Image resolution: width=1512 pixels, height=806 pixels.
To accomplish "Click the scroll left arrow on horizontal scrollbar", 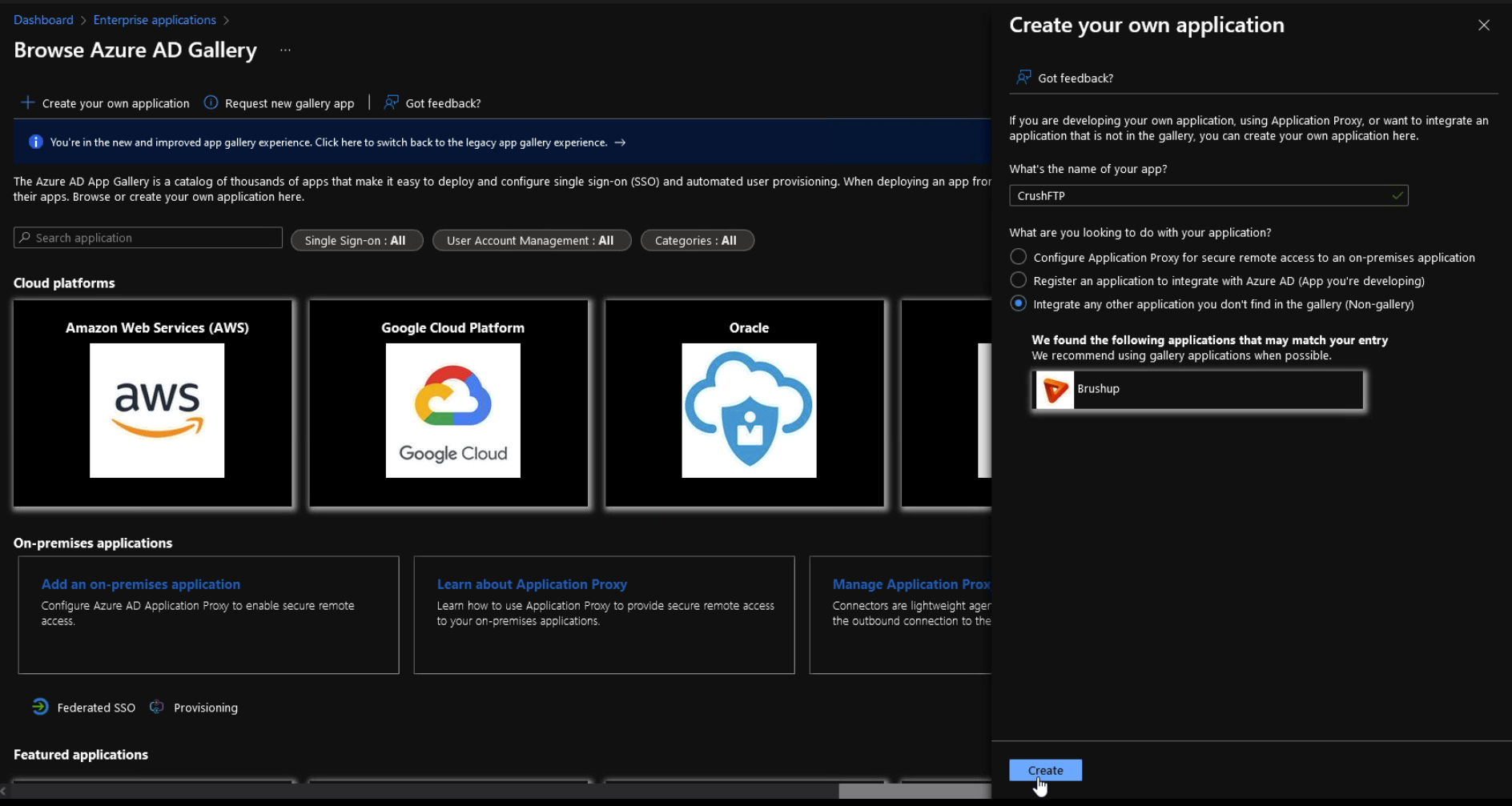I will [x=4, y=791].
